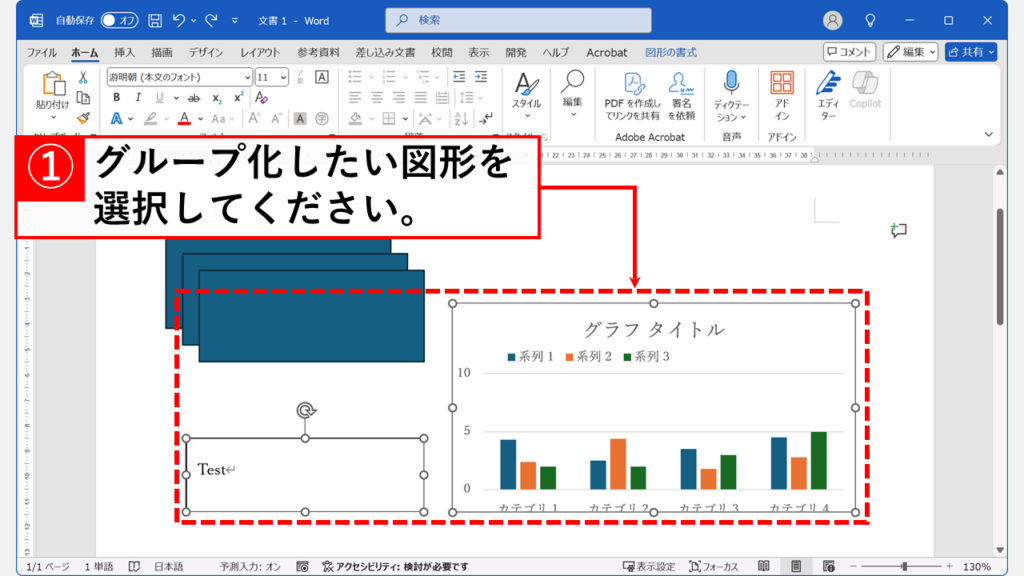Collapse the ribbon with chevron
1024x576 pixels.
click(x=989, y=135)
